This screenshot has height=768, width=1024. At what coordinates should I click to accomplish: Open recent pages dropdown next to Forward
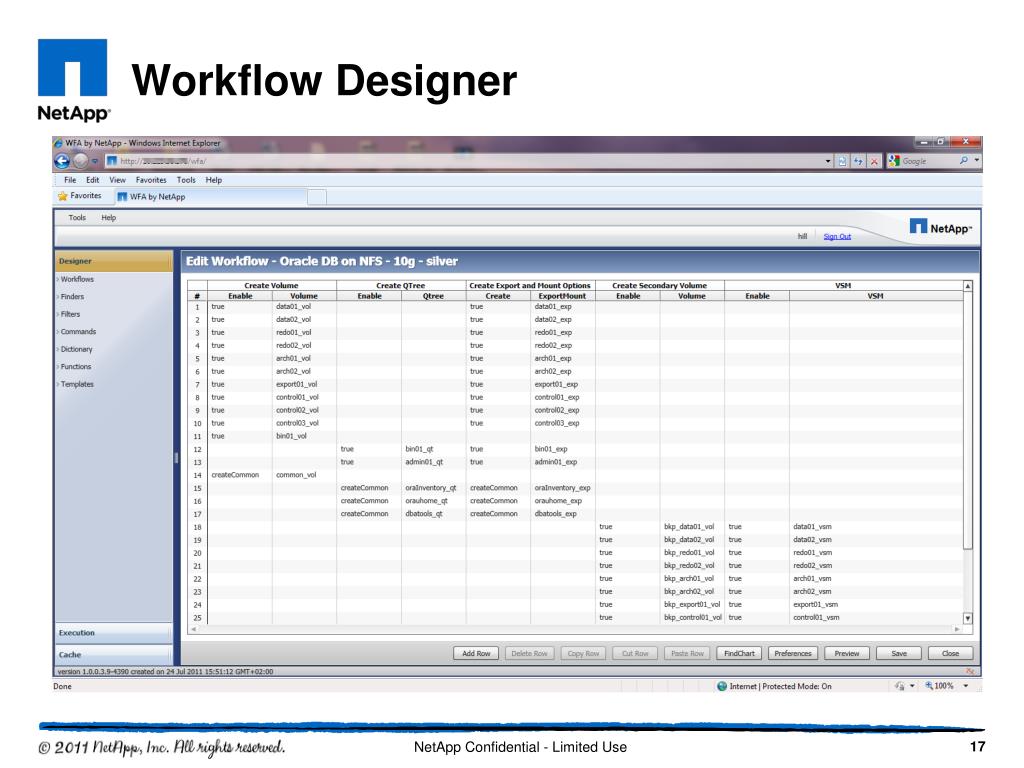pyautogui.click(x=95, y=161)
